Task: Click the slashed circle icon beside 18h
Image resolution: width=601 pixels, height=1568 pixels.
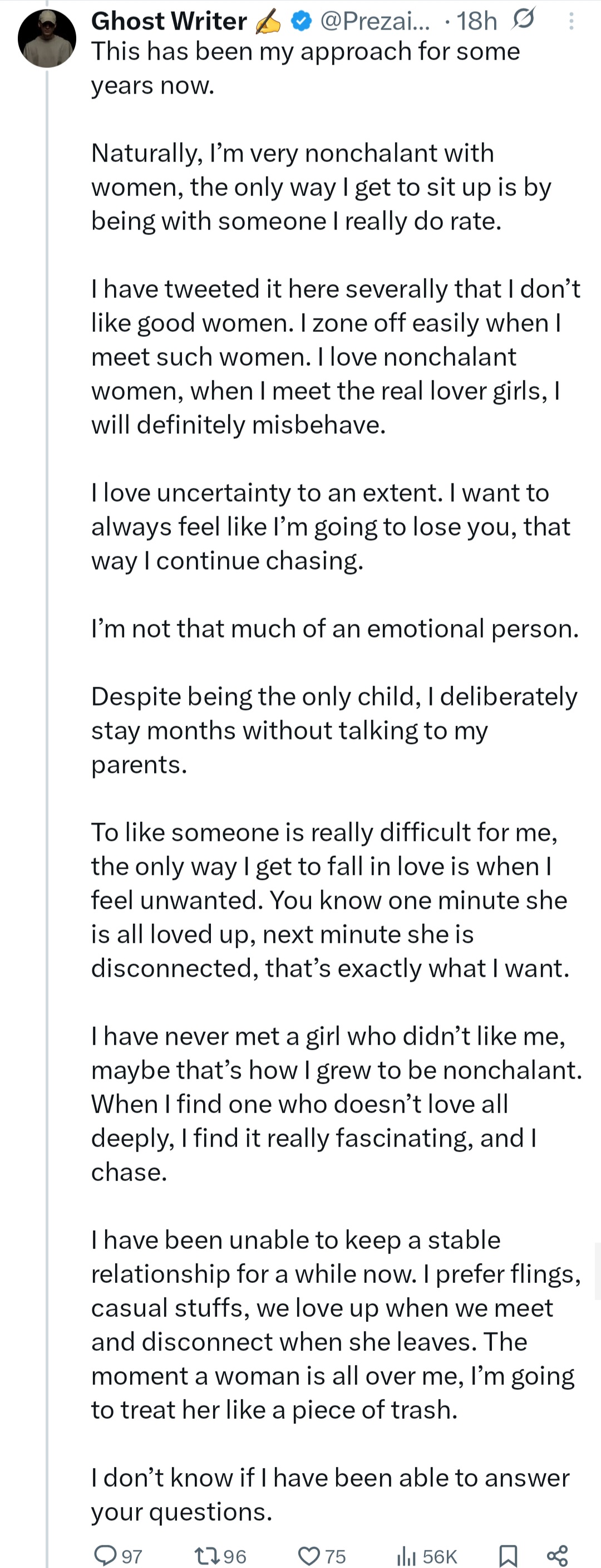Action: [523, 20]
